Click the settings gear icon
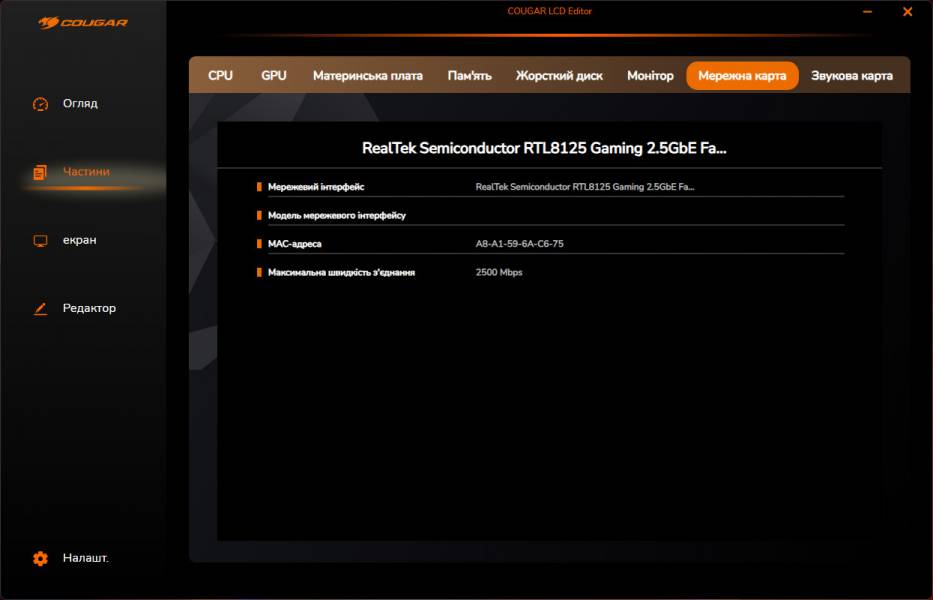 (x=40, y=559)
